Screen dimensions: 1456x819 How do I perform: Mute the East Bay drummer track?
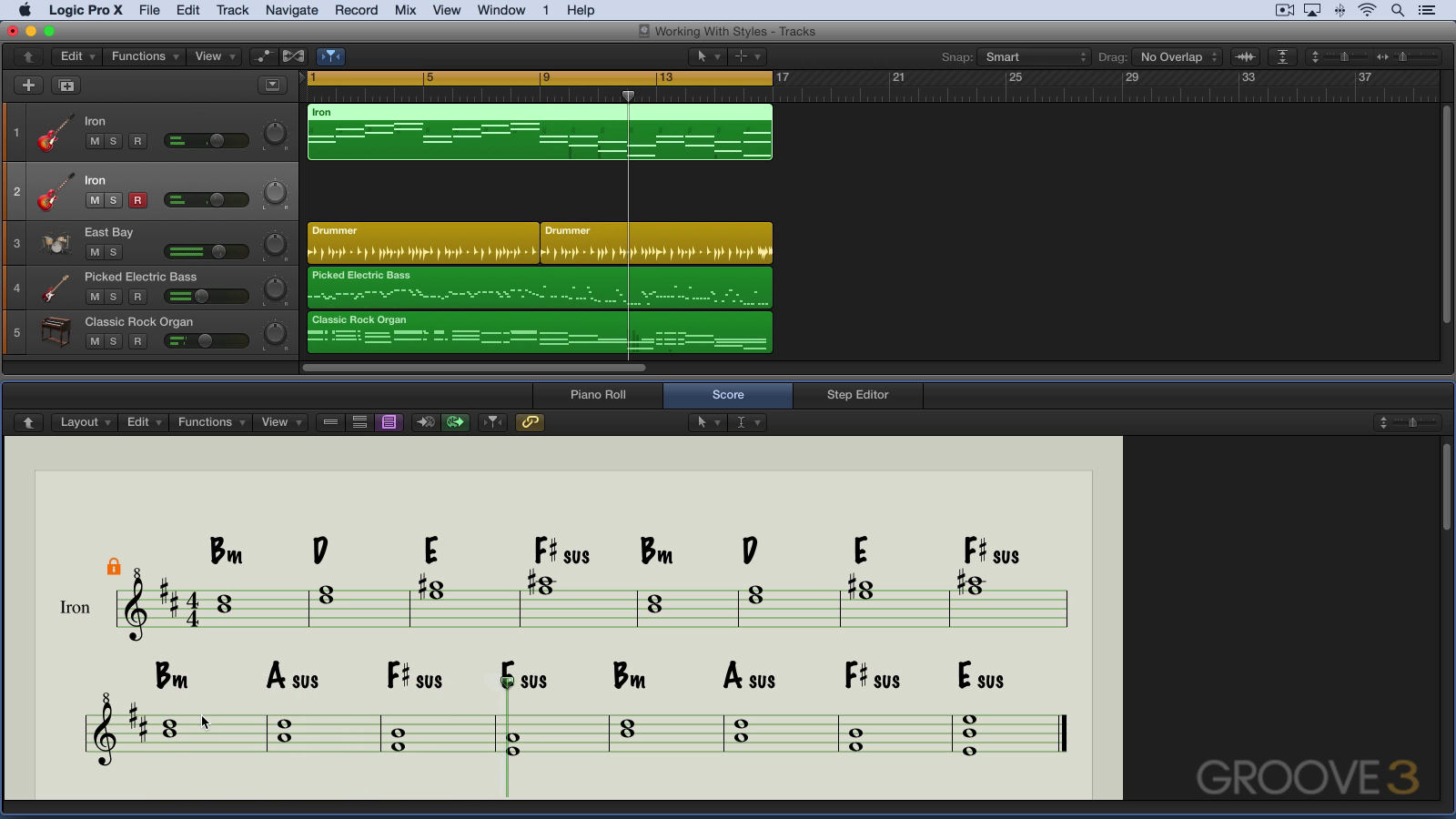[94, 252]
